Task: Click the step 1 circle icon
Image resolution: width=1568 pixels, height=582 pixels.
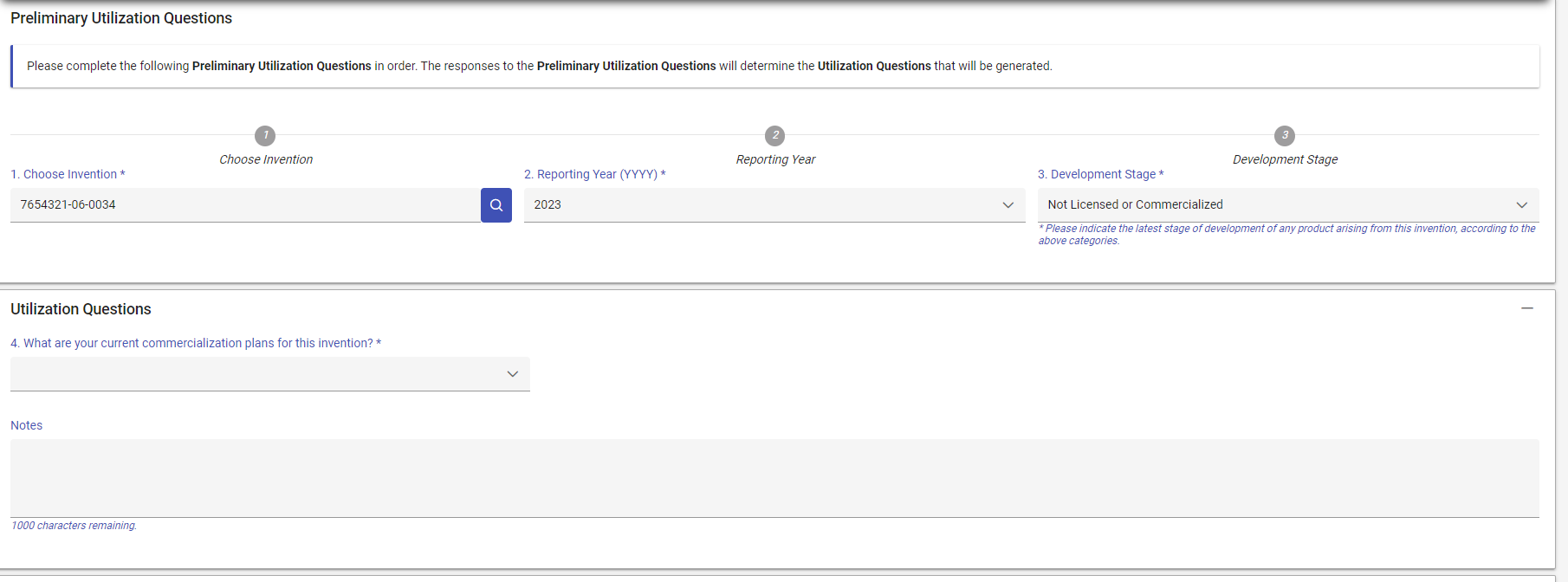Action: (265, 136)
